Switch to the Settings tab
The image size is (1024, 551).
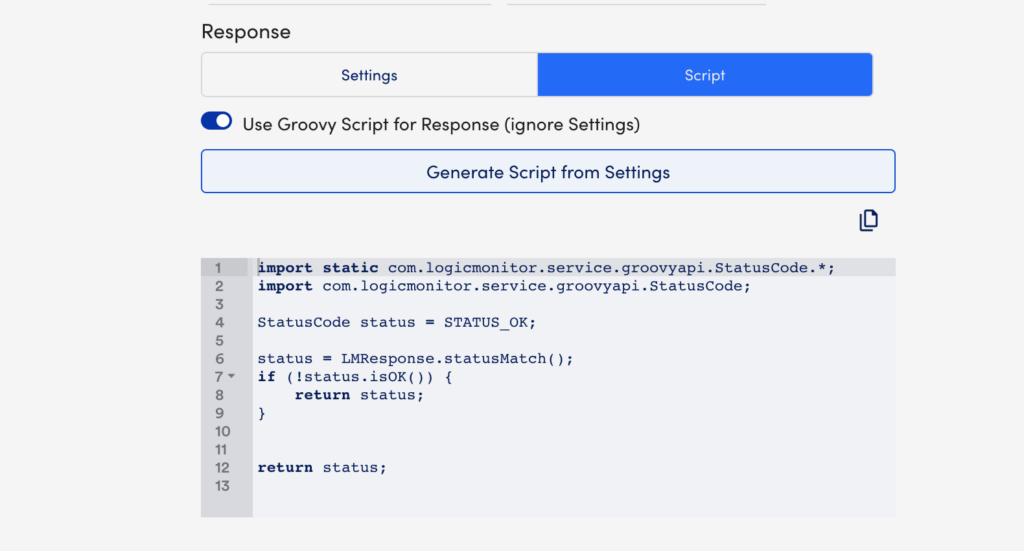coord(369,75)
